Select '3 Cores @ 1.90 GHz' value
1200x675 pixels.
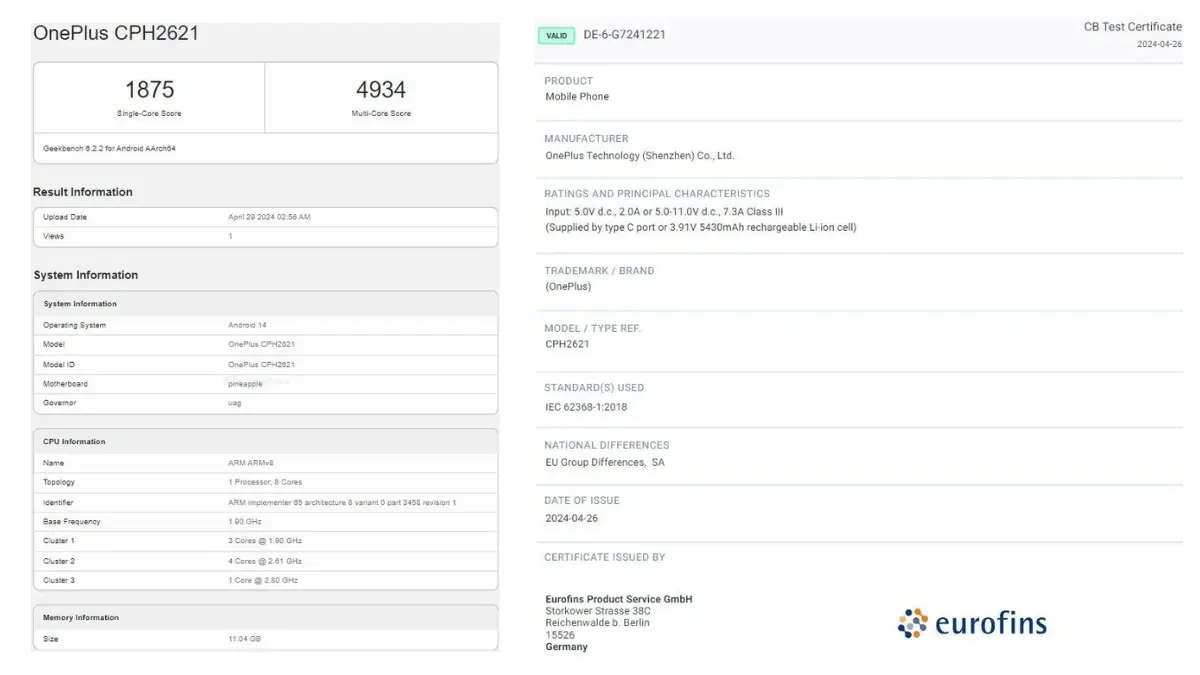[x=264, y=541]
